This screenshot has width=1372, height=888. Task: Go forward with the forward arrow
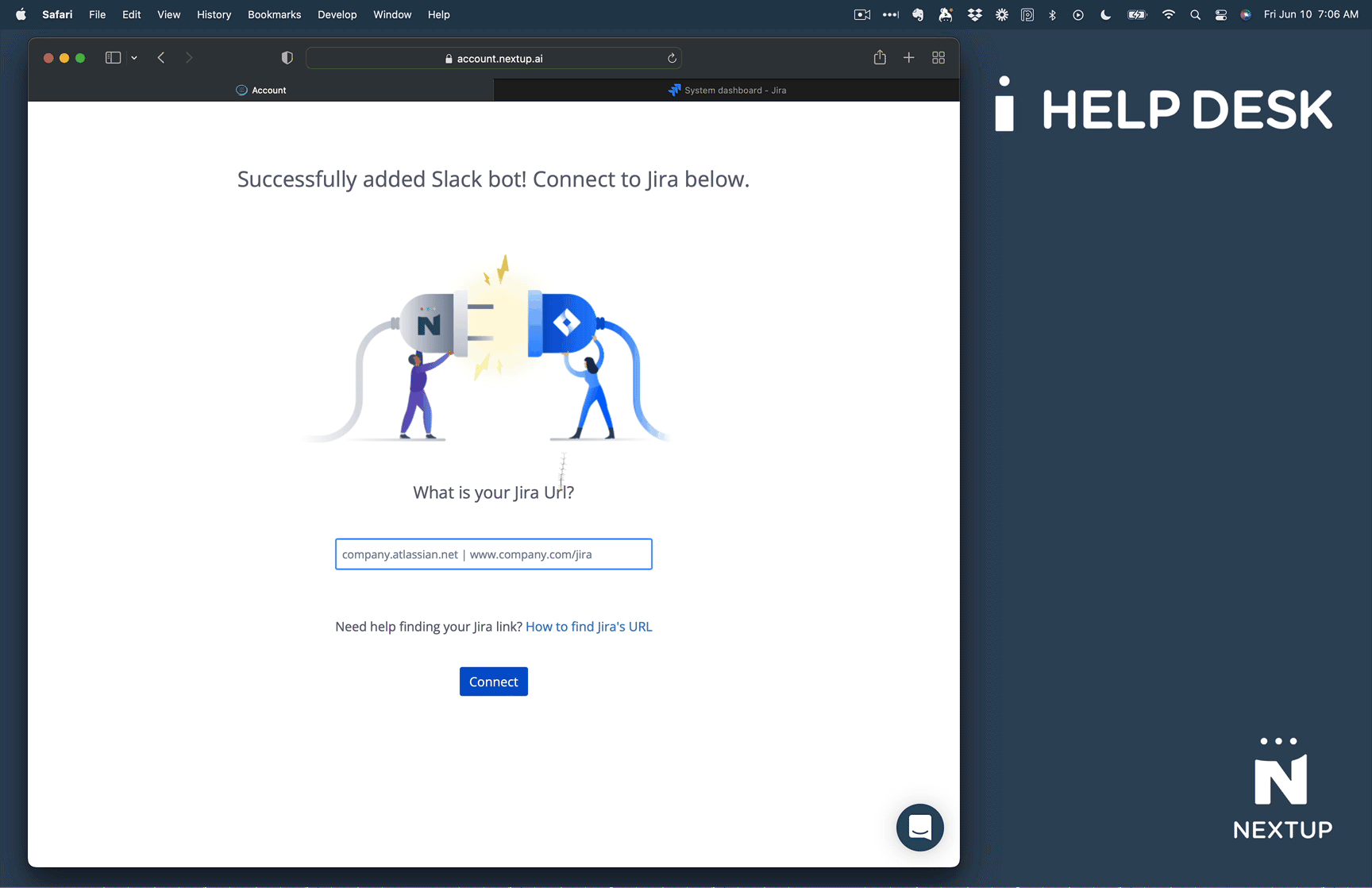189,57
